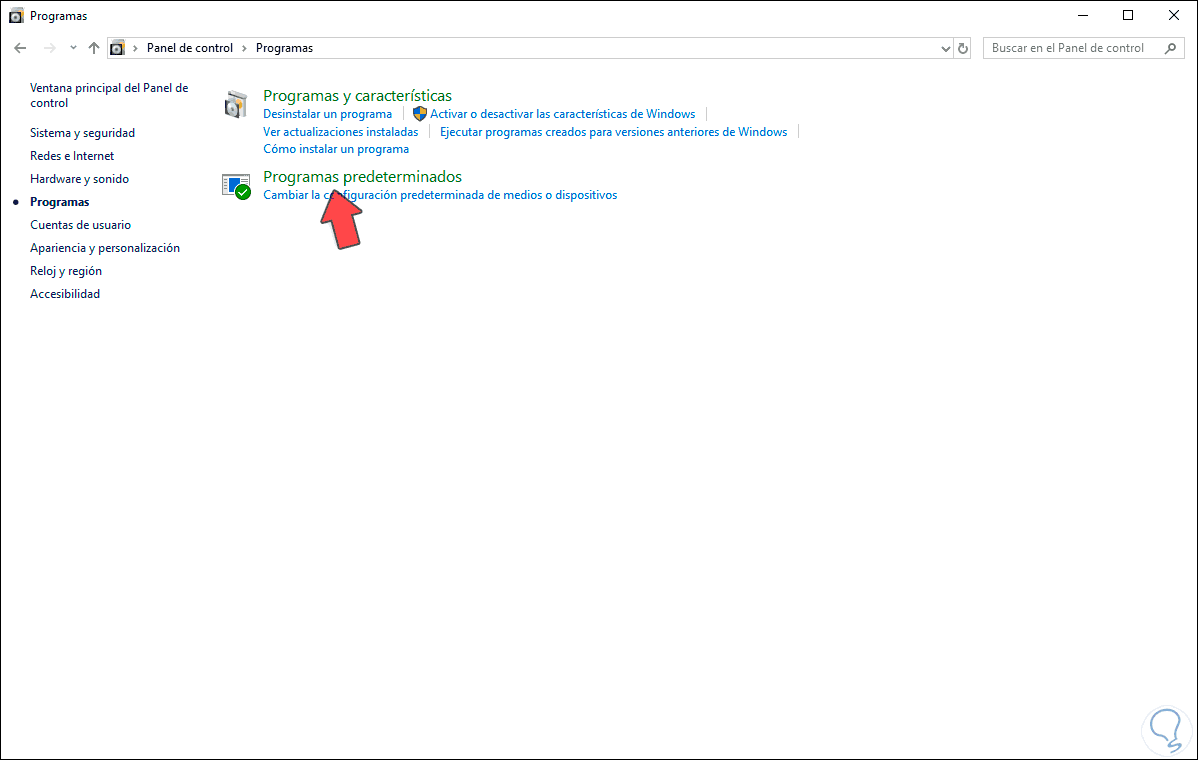1198x760 pixels.
Task: Go to Reloj y región category
Action: pos(66,270)
